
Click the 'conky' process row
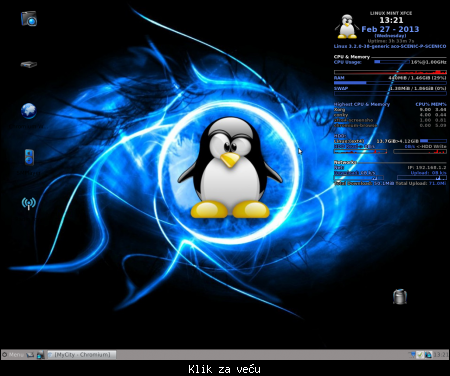pos(390,115)
